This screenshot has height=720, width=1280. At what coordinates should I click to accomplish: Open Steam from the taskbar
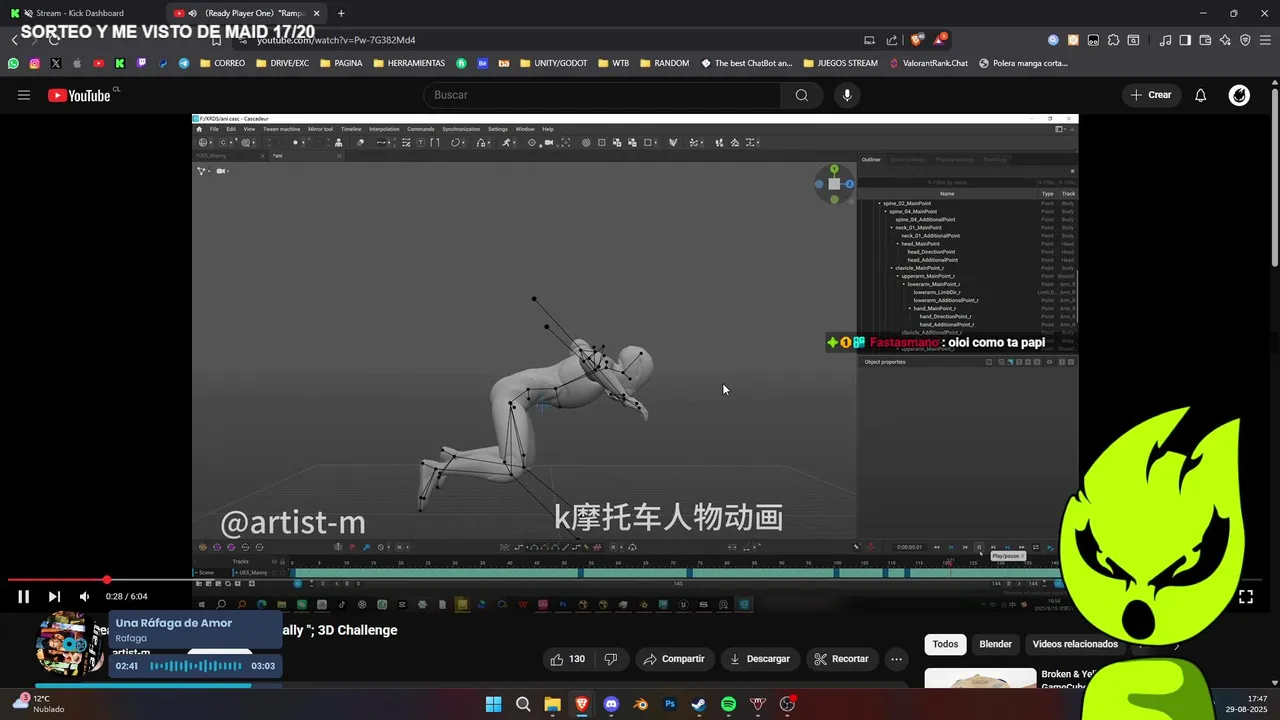[x=699, y=705]
